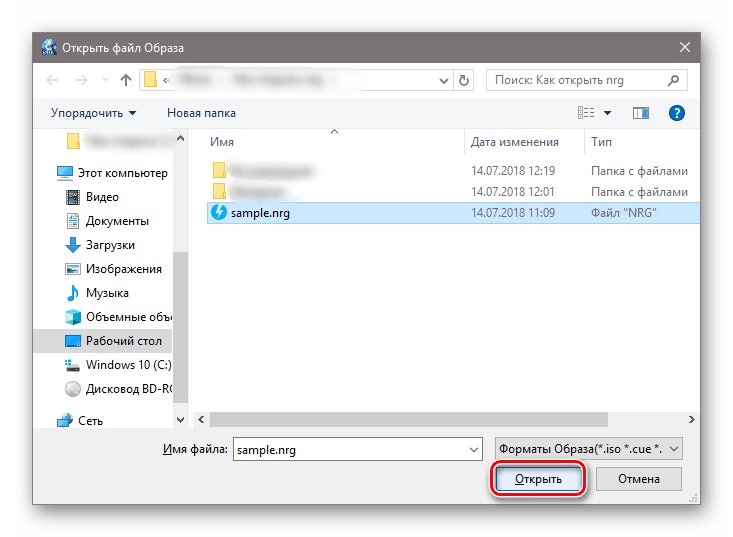Move the file list right with its arrow
This screenshot has height=537, width=733.
click(692, 420)
